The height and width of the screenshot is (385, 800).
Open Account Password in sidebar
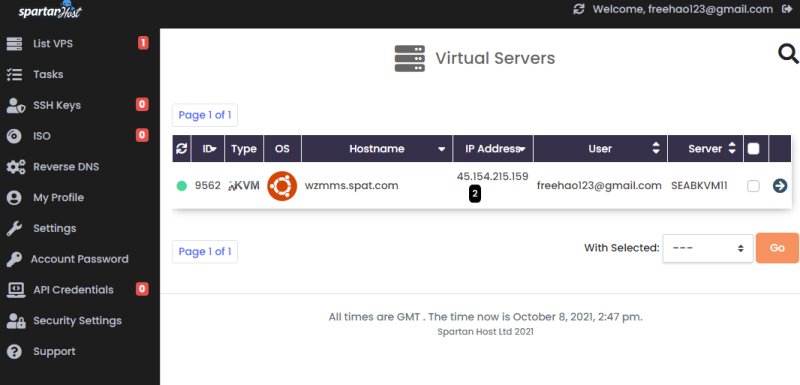(80, 259)
